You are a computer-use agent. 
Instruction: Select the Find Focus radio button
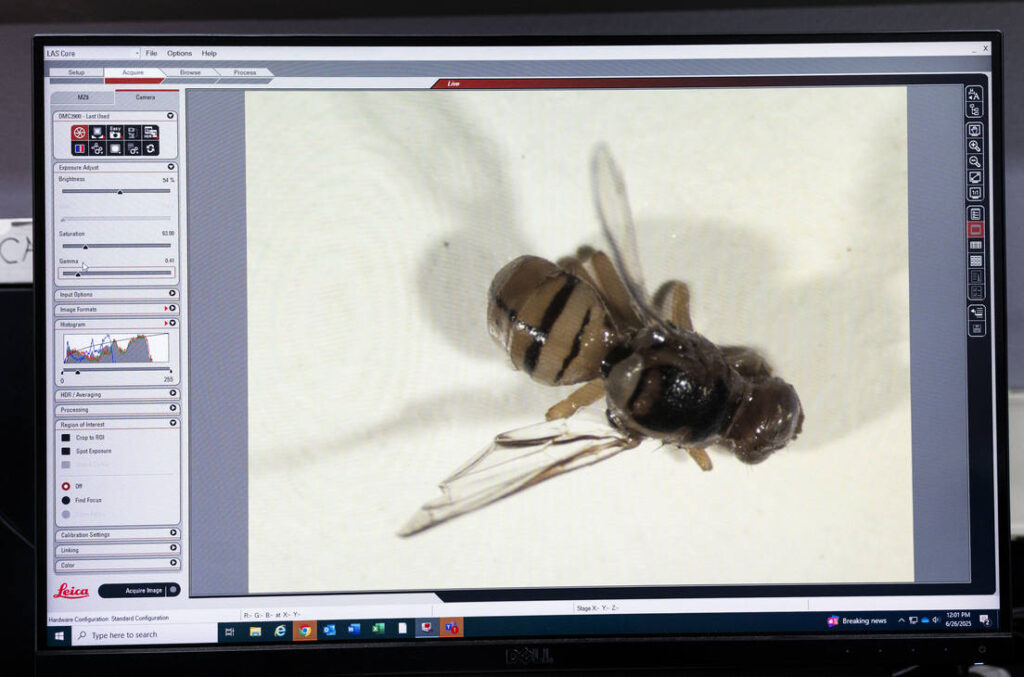coord(66,500)
